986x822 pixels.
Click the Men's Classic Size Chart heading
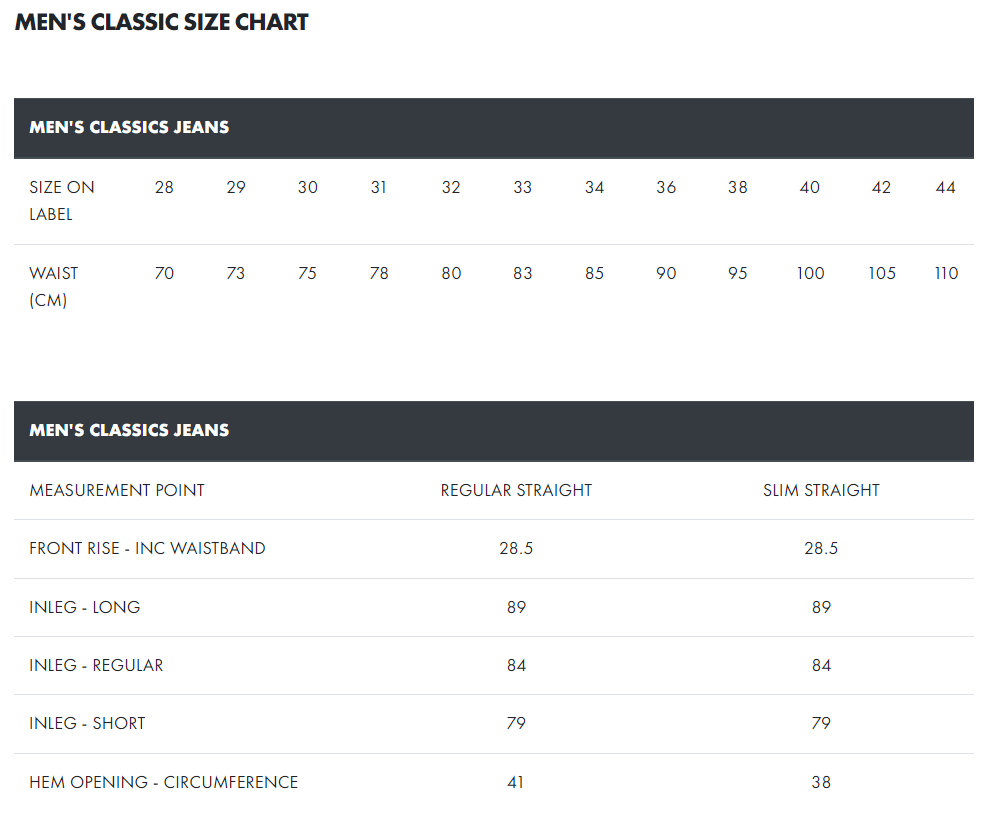pos(161,23)
